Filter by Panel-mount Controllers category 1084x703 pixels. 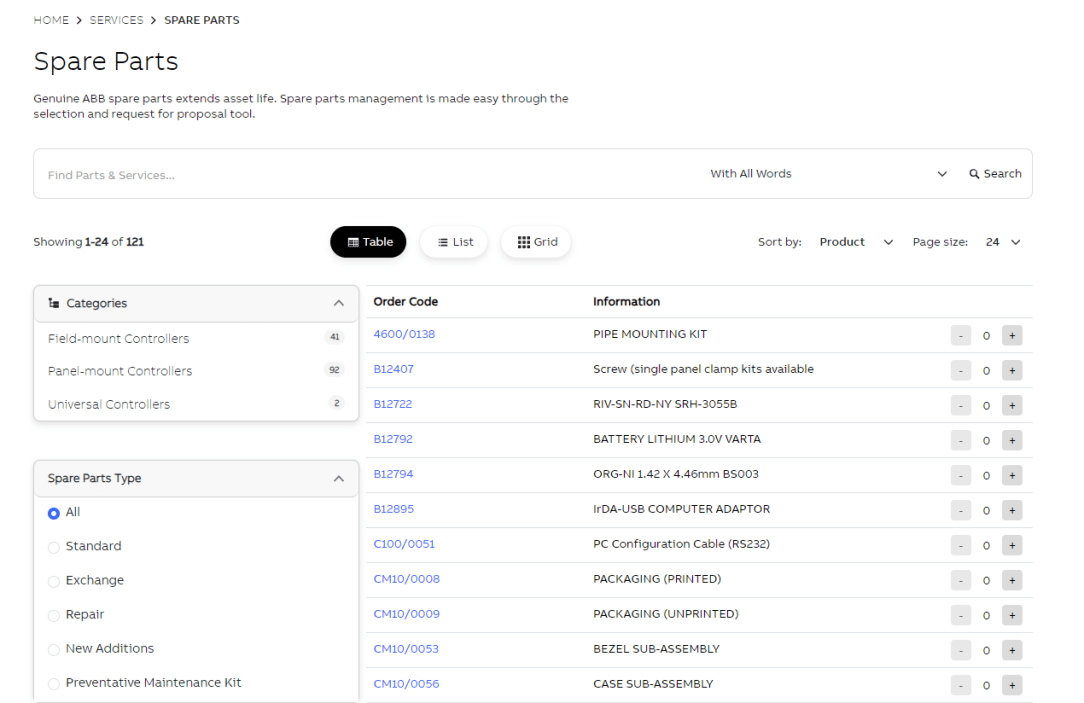click(x=120, y=371)
